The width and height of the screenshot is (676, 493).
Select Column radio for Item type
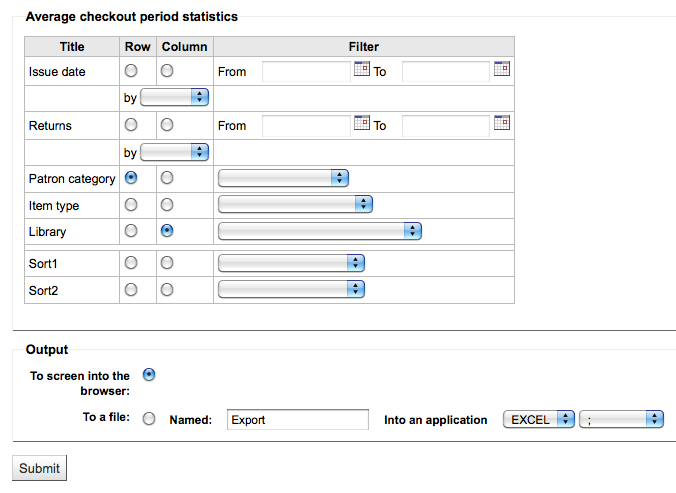[x=167, y=205]
